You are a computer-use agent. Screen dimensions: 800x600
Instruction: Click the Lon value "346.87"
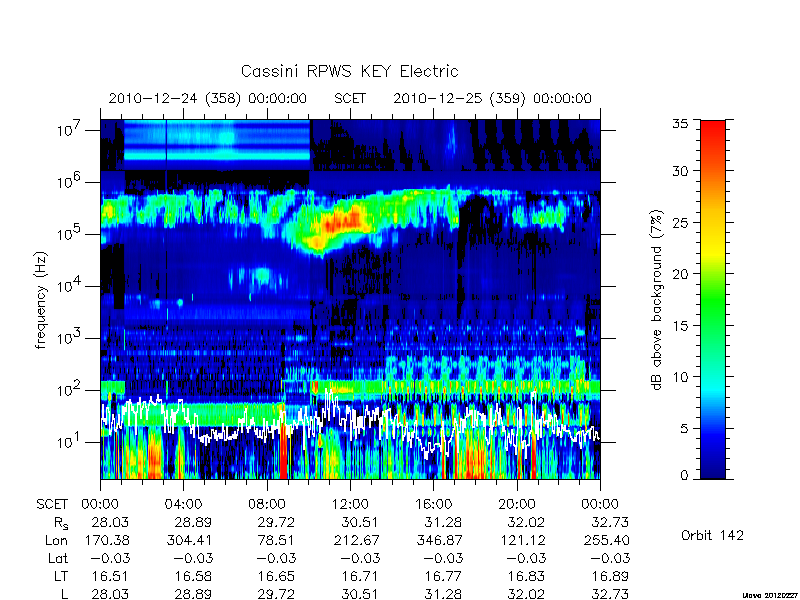pos(439,540)
